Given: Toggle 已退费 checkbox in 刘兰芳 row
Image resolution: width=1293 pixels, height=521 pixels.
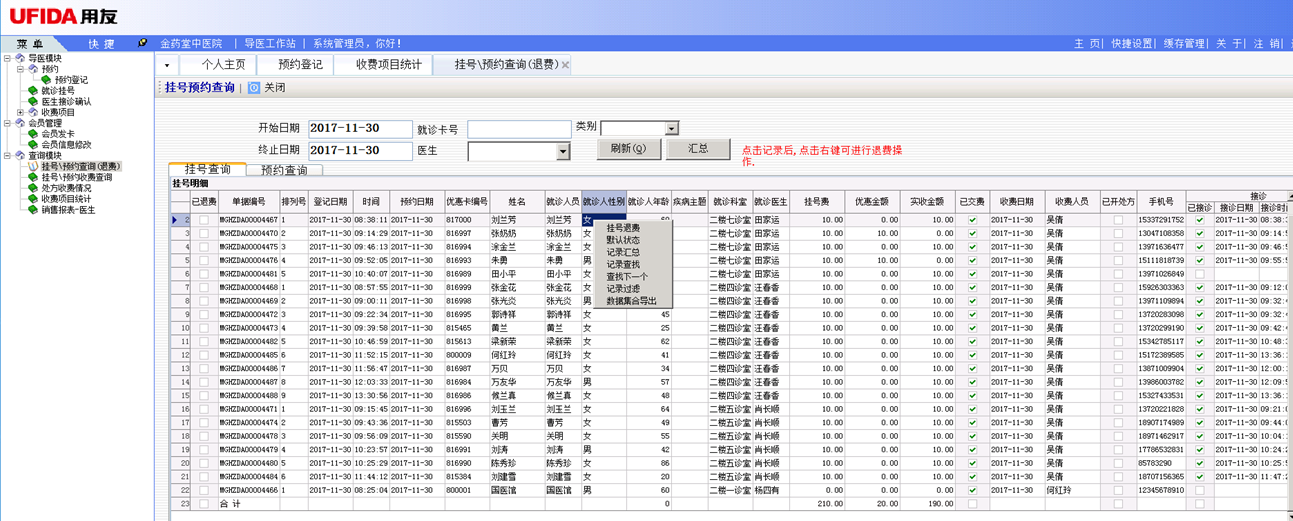Looking at the screenshot, I should (x=204, y=220).
